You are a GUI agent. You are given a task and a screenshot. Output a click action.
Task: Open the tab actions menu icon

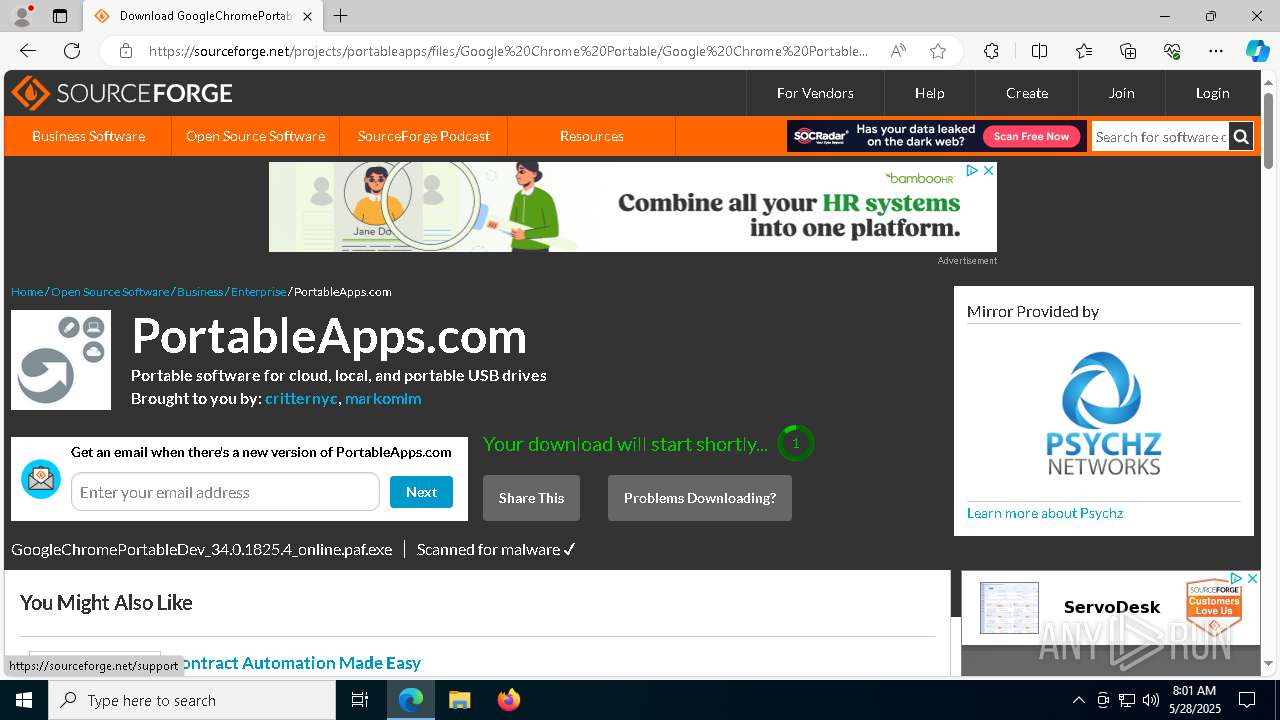(60, 16)
